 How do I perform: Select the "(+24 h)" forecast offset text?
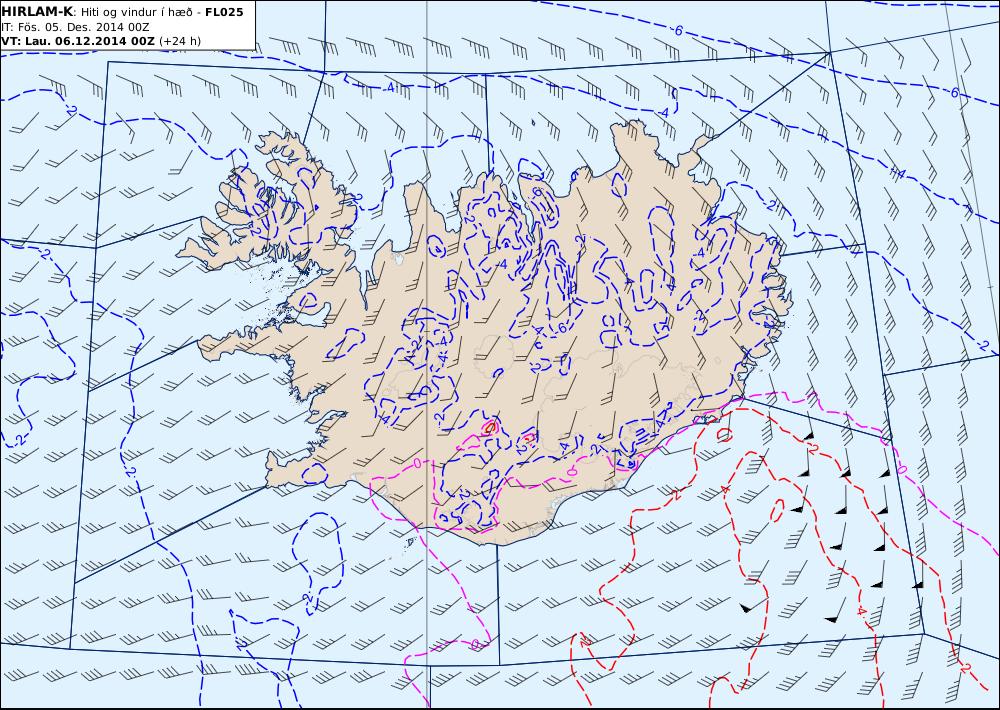click(x=180, y=41)
